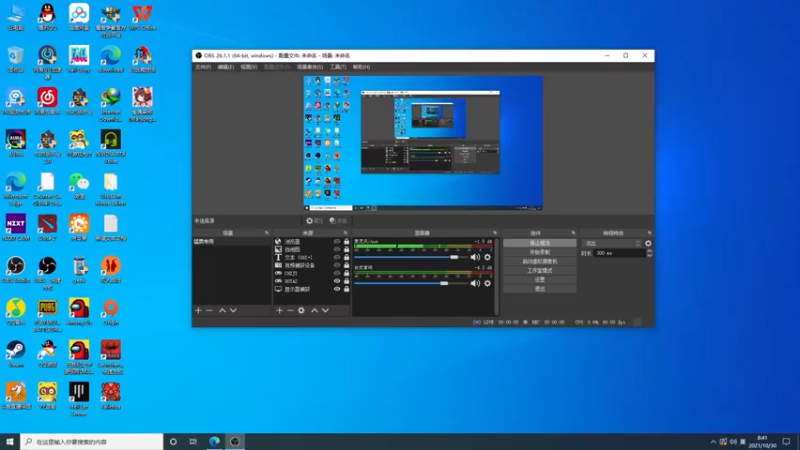Open the NVIDIA RTX Voice desktop shortcut

111,147
